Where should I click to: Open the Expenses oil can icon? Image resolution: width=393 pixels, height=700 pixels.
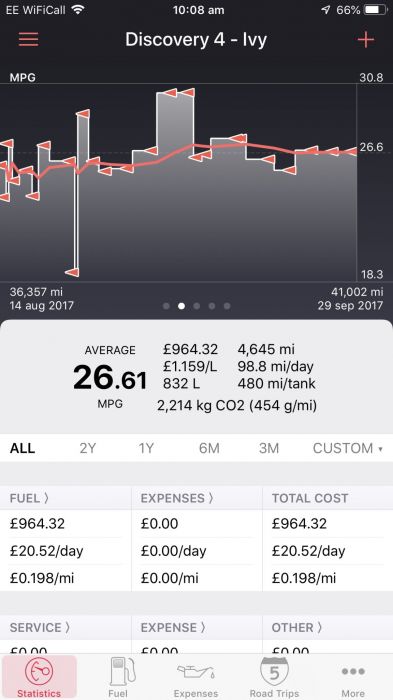coord(196,671)
